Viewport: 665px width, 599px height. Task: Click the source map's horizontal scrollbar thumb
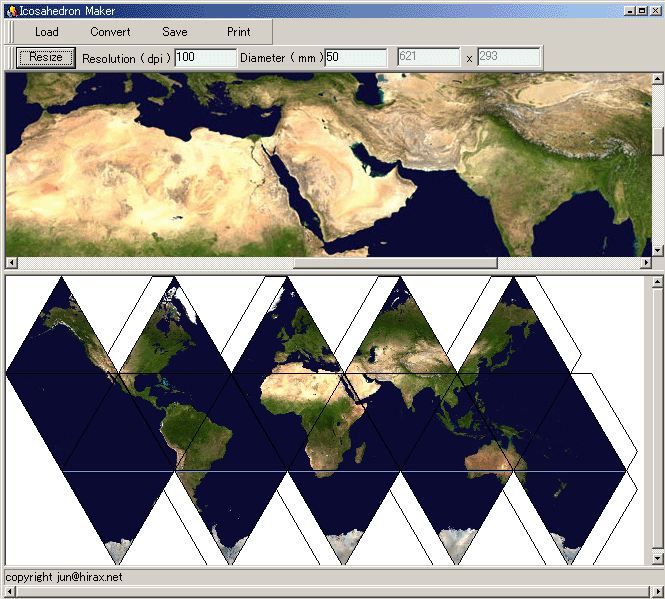pos(395,263)
